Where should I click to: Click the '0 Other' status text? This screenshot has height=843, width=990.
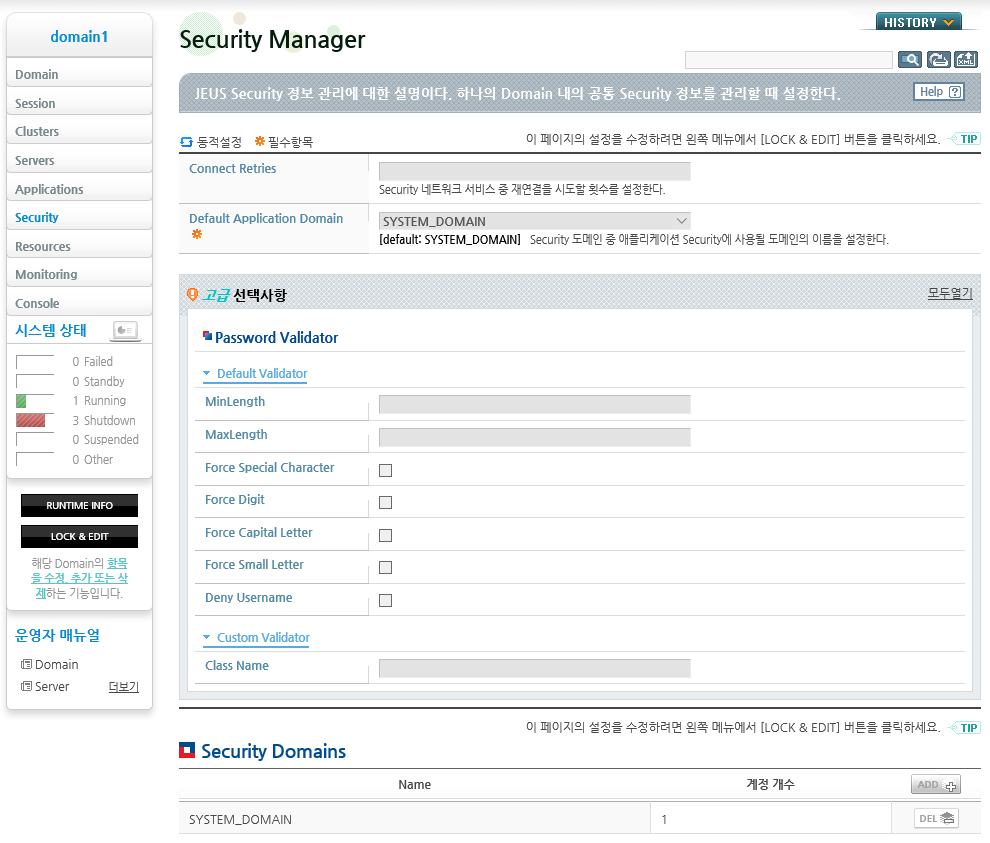click(x=93, y=460)
